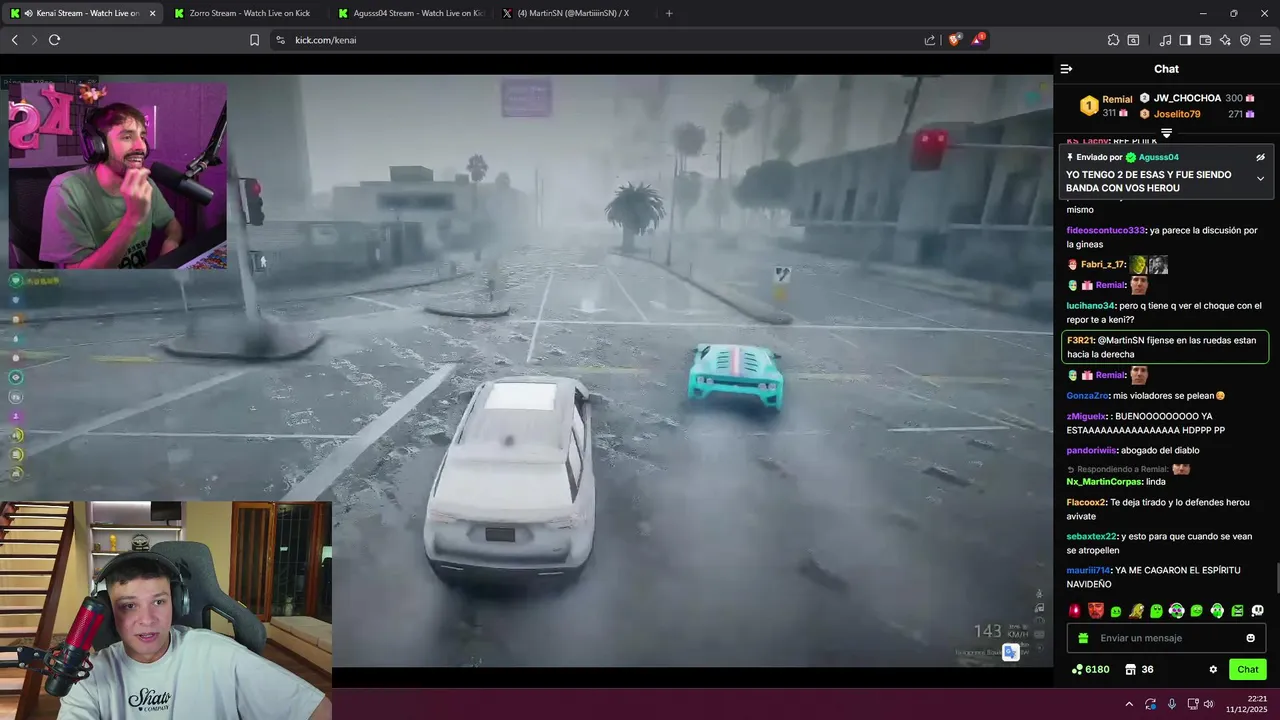1280x720 pixels.
Task: Open the Brave Wallet icon
Action: coord(1205,40)
